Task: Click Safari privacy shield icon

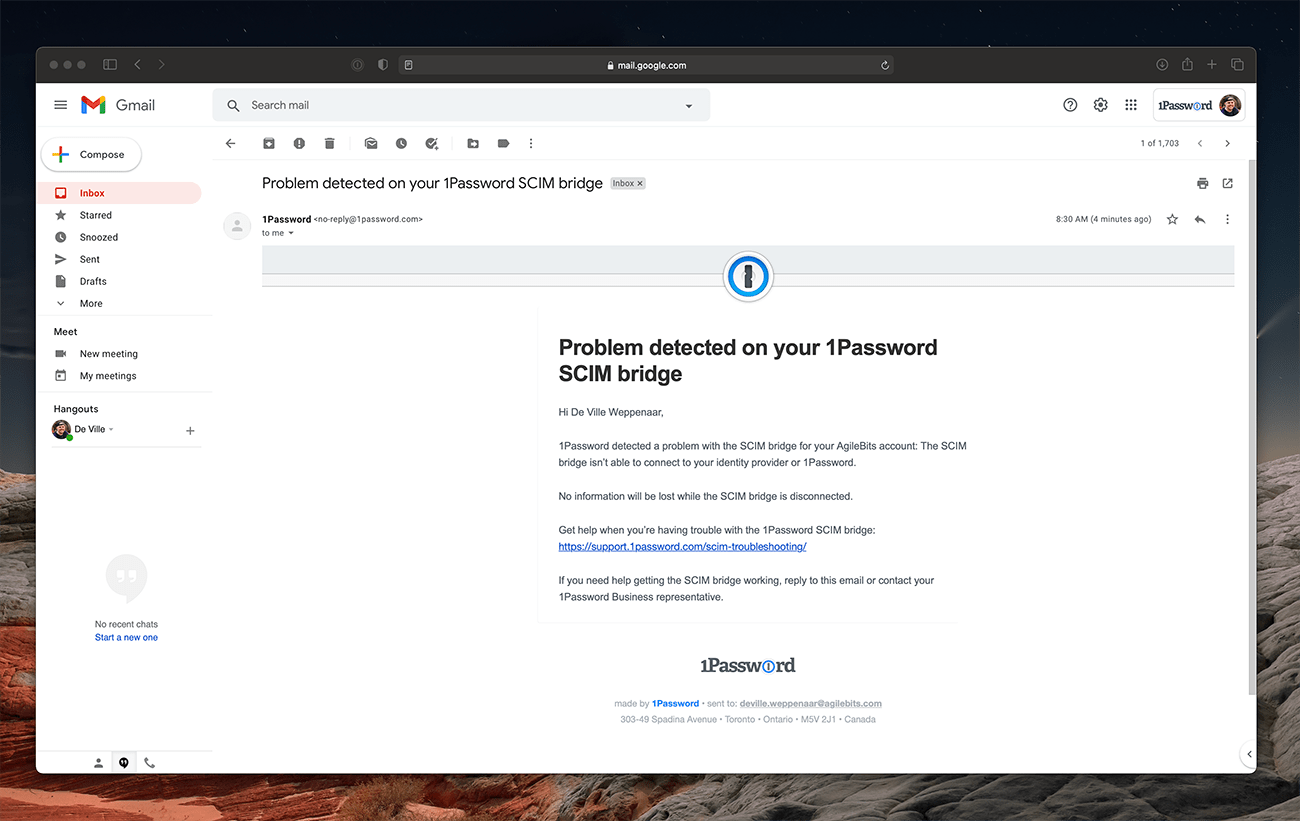Action: [x=383, y=65]
